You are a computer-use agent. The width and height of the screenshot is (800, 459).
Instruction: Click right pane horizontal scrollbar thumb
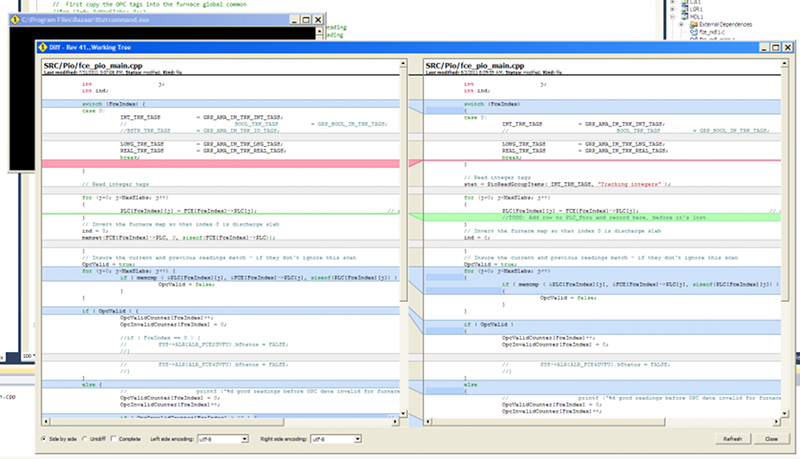(548, 422)
